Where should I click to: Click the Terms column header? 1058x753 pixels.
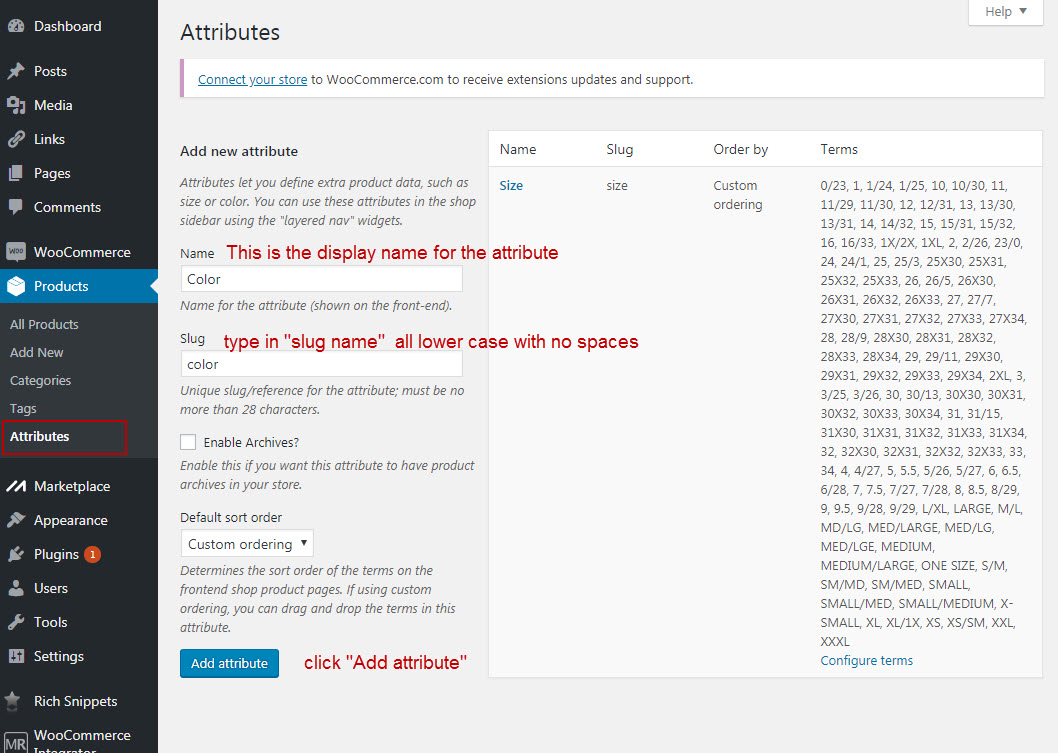coord(839,149)
